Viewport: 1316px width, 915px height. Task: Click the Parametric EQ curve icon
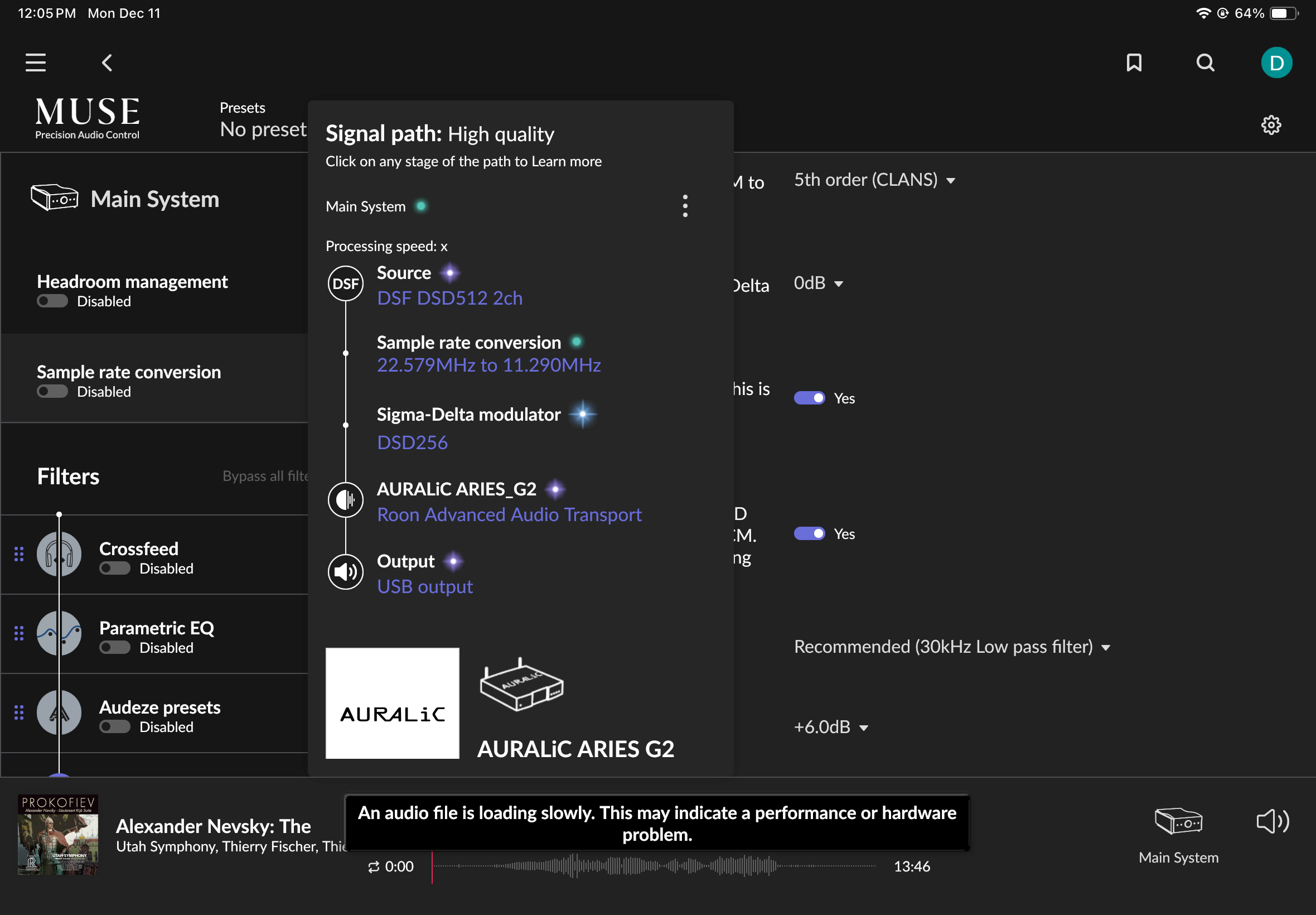[59, 633]
